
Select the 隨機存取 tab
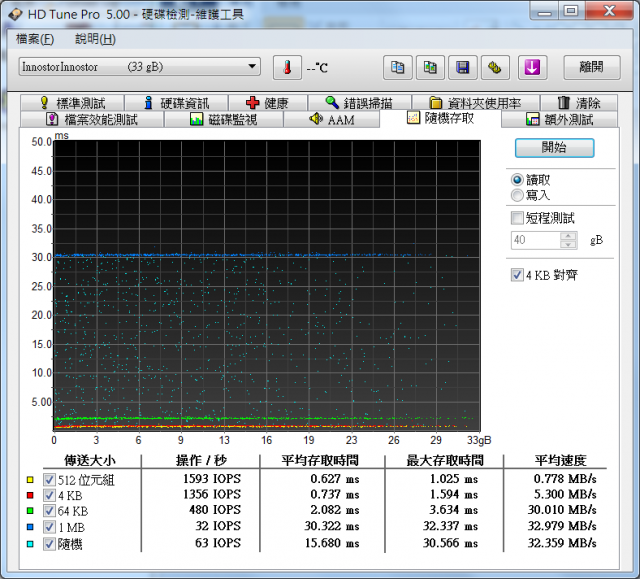[x=440, y=118]
